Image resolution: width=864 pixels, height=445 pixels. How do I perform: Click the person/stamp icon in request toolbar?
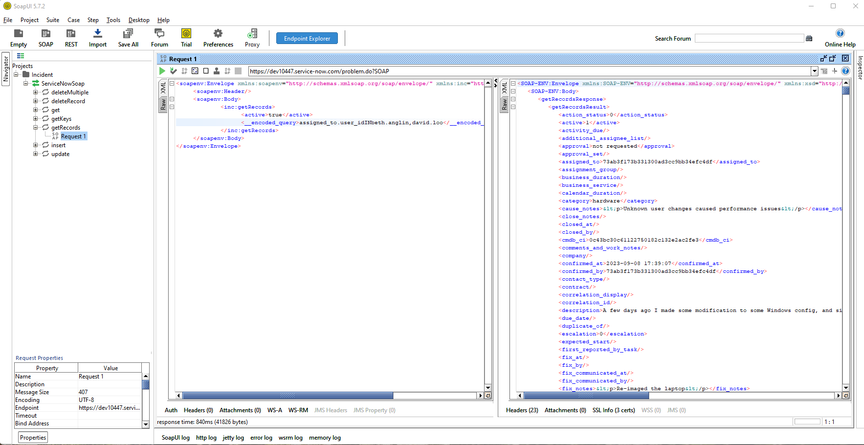pos(217,71)
